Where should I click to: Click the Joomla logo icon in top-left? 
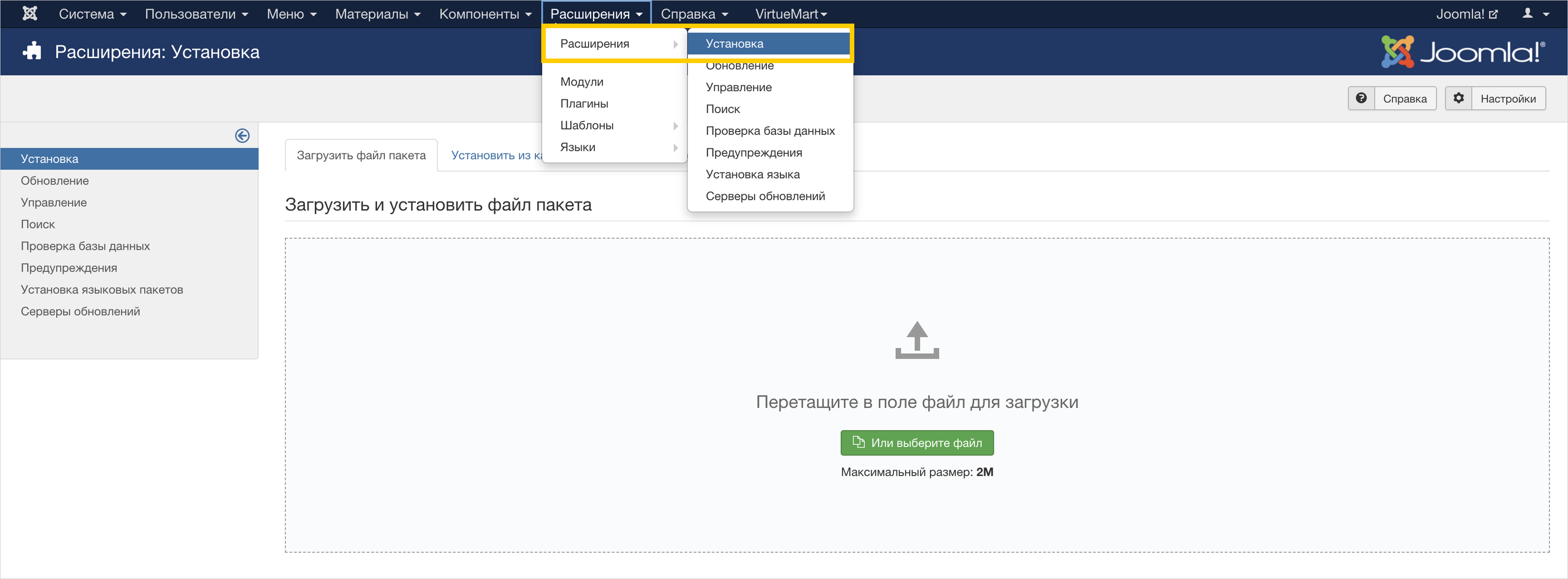[29, 14]
